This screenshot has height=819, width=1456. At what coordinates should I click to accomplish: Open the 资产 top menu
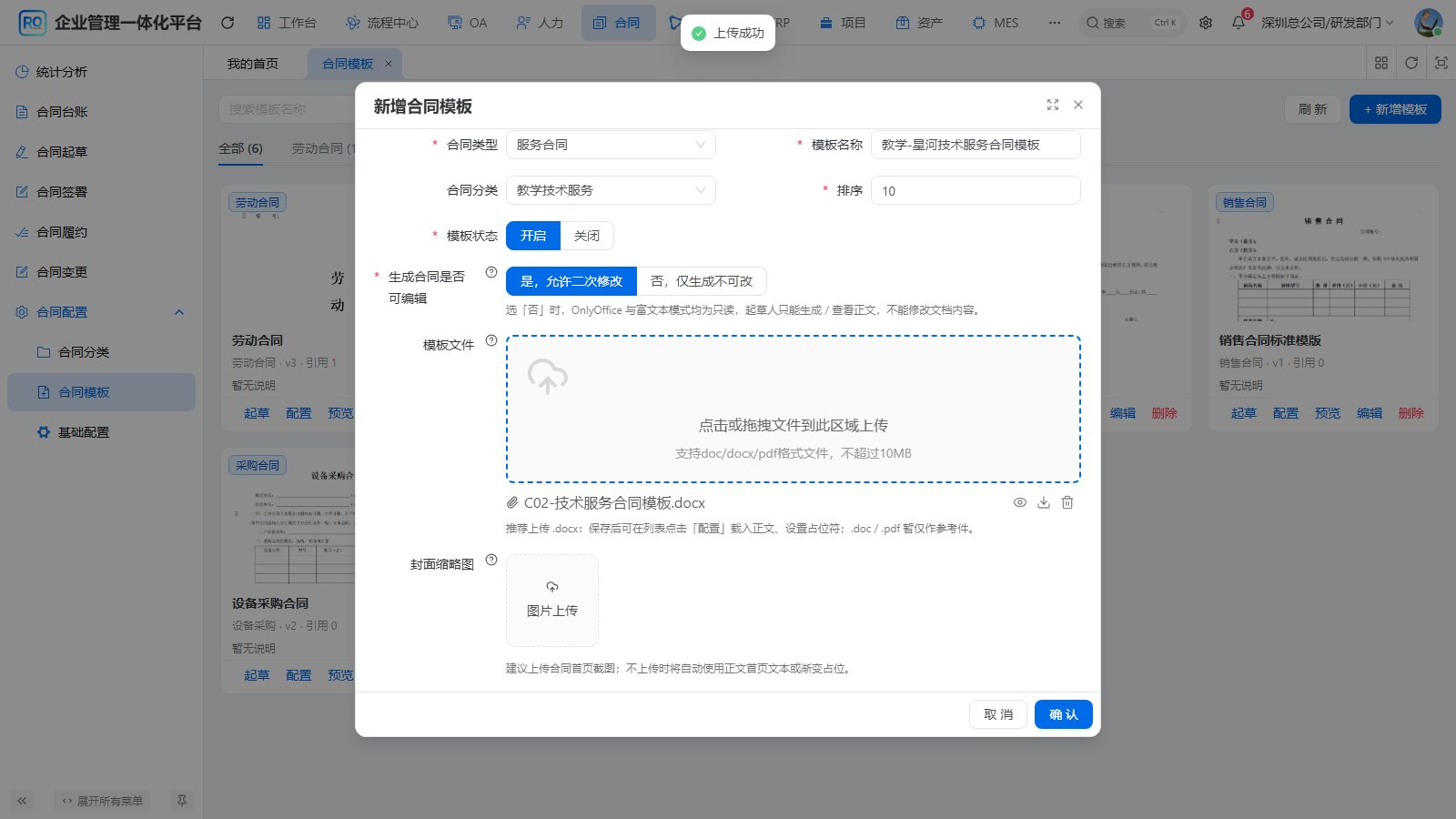click(919, 23)
